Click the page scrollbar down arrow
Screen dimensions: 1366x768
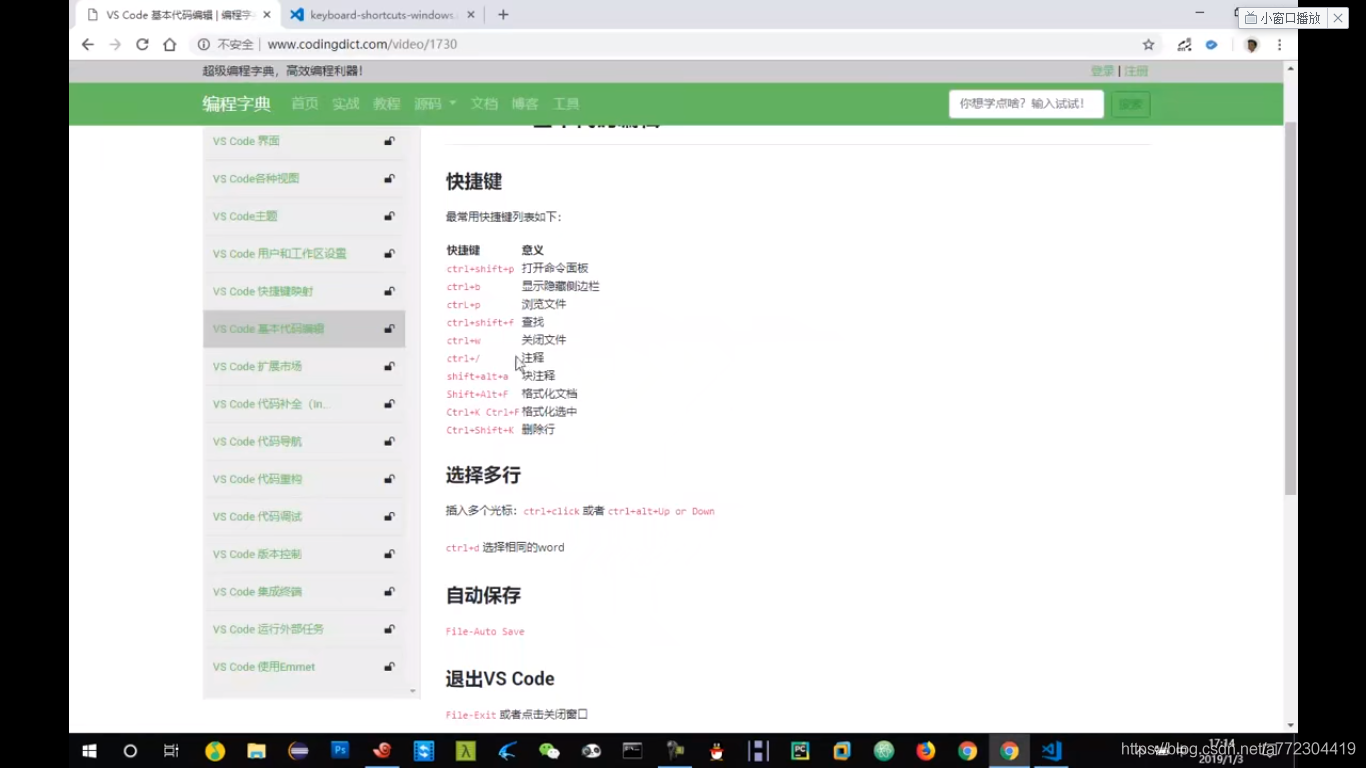pyautogui.click(x=1290, y=725)
